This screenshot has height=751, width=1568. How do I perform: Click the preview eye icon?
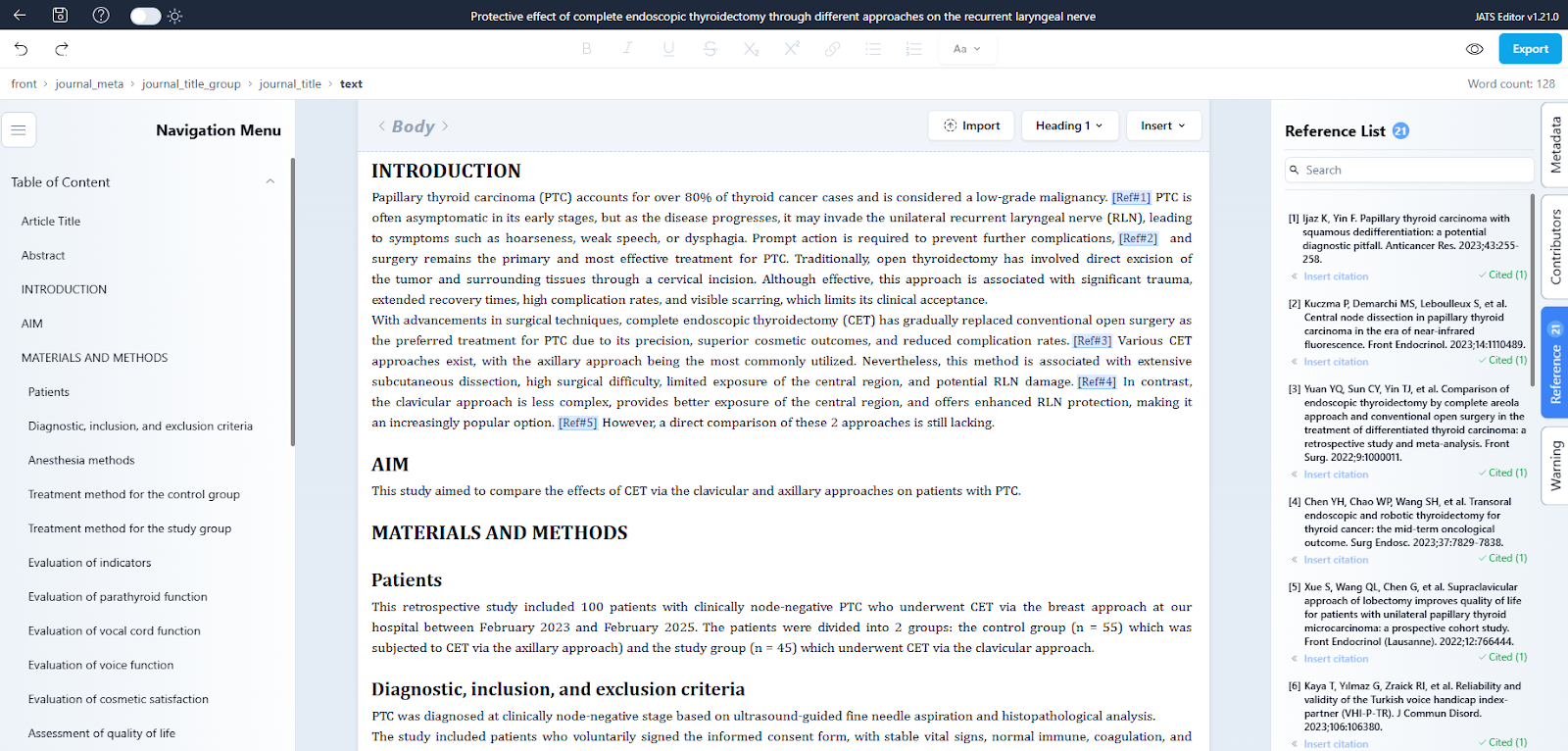(x=1474, y=49)
